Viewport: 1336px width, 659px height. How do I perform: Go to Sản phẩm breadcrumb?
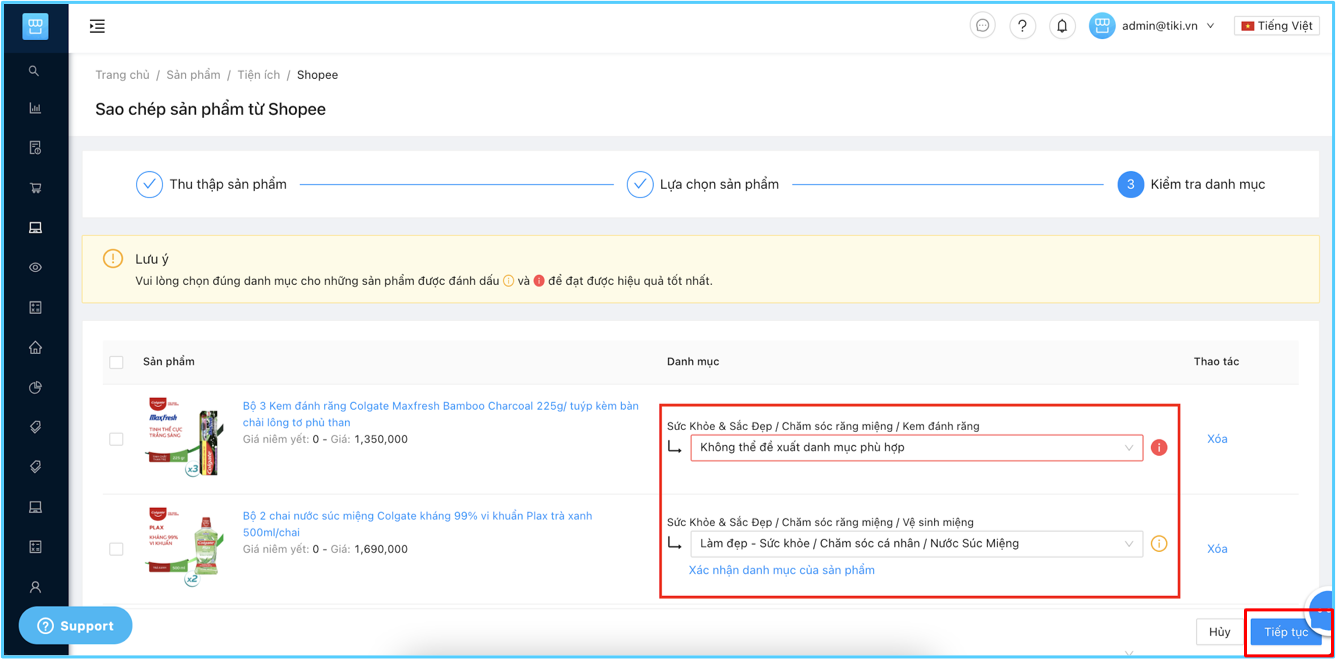click(x=193, y=75)
